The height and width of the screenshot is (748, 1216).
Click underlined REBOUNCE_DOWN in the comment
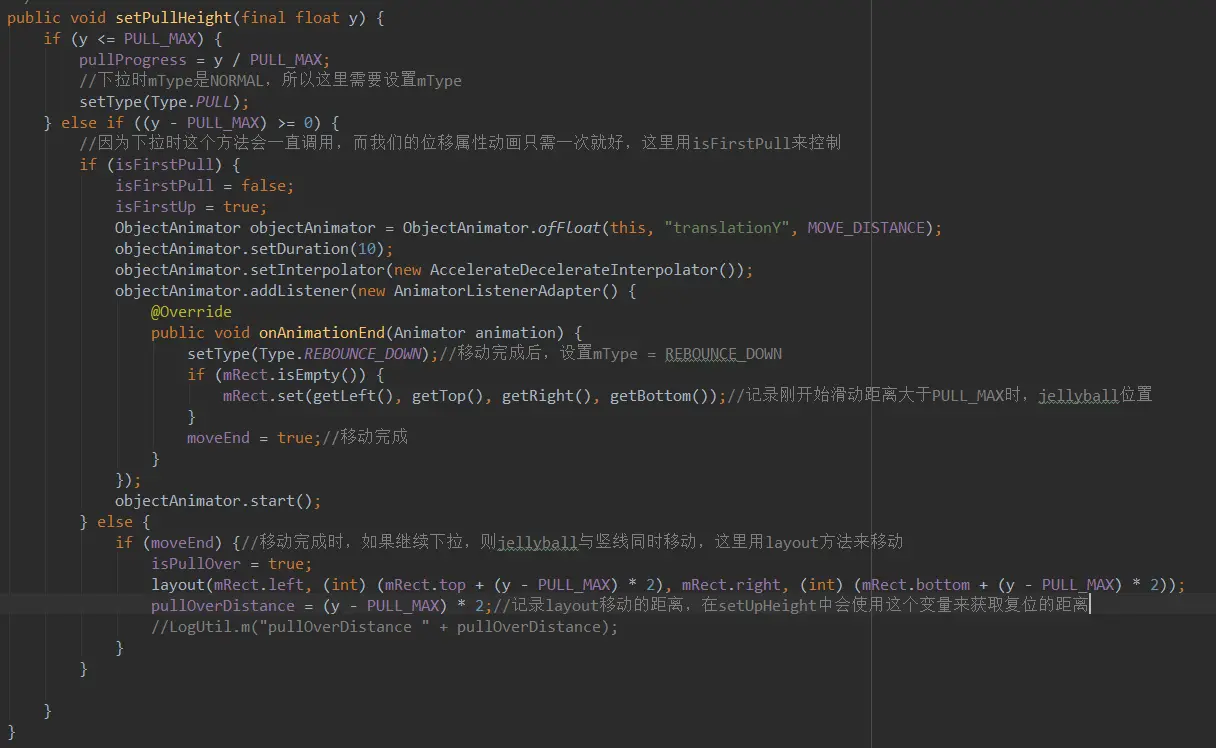coord(723,353)
